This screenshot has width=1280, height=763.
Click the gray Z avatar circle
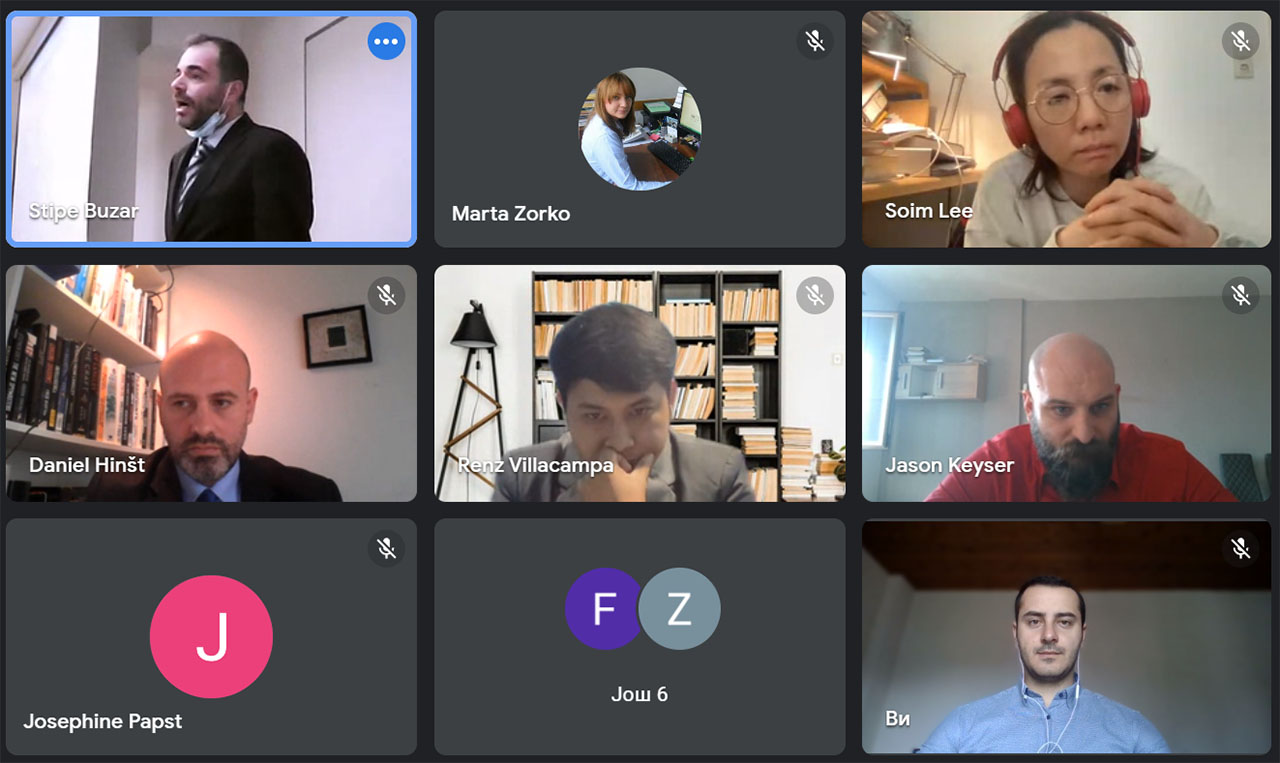click(x=680, y=609)
